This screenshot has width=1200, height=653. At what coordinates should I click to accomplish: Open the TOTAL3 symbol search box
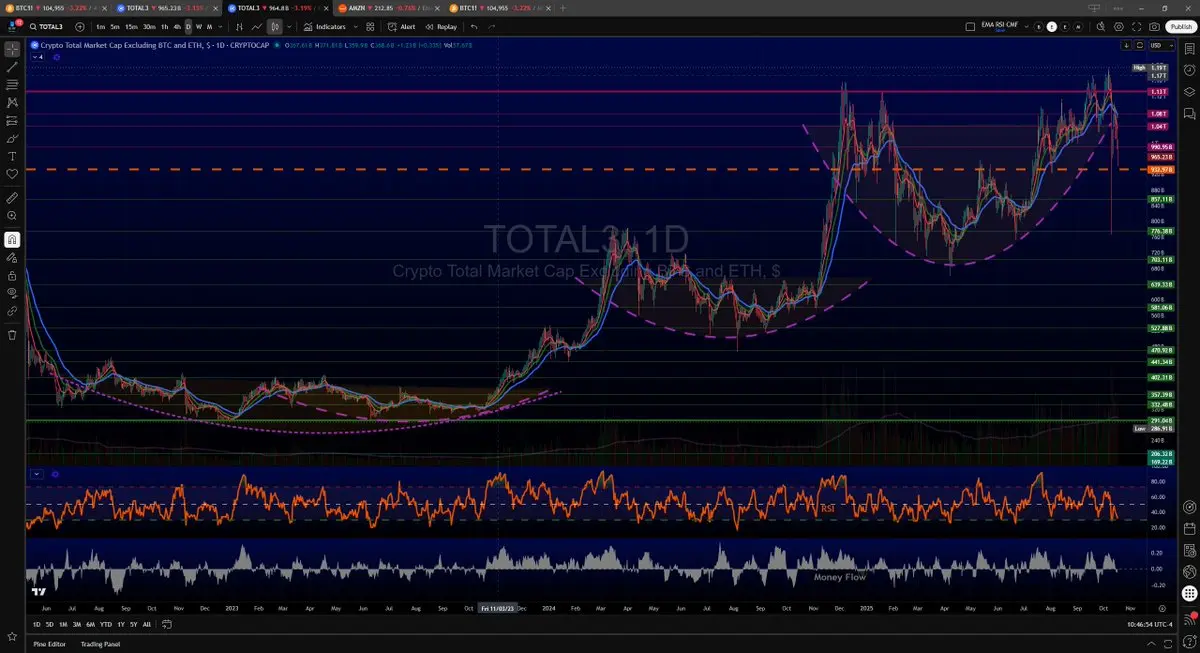pyautogui.click(x=48, y=27)
